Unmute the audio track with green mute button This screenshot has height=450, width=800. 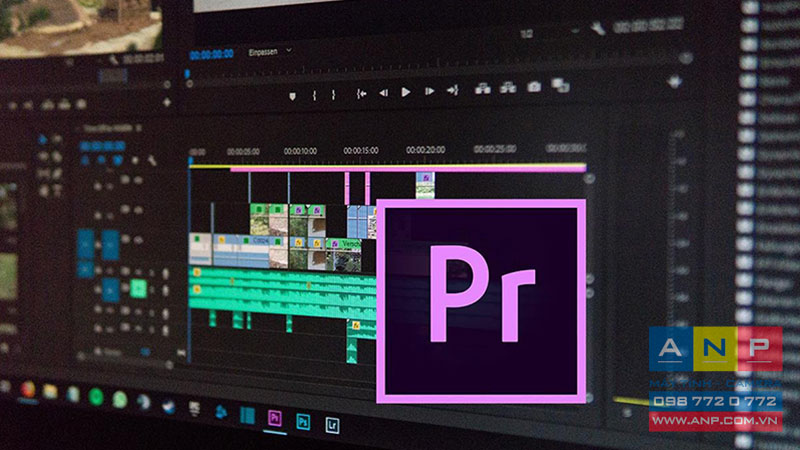138,288
